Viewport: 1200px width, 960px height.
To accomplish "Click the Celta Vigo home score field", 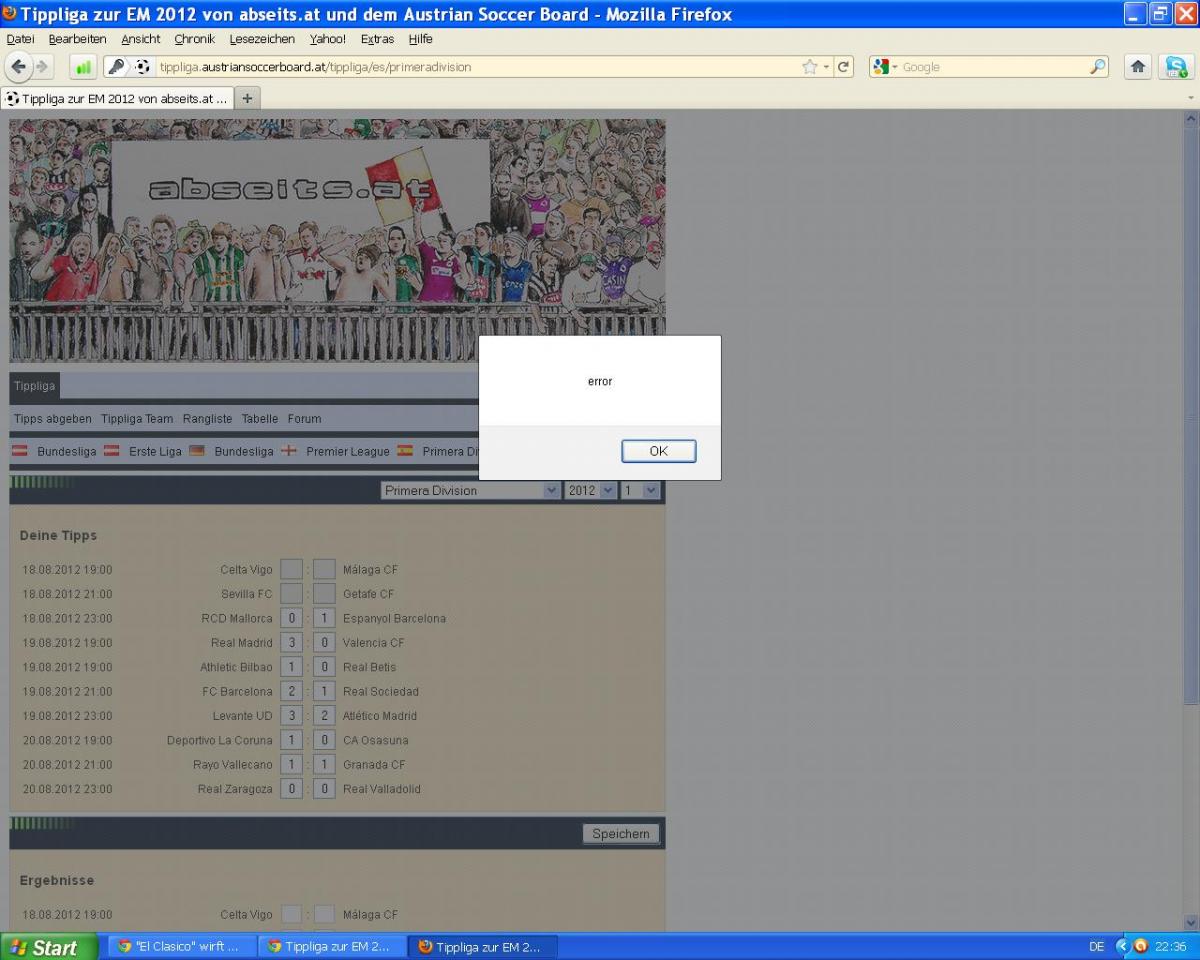I will coord(291,569).
